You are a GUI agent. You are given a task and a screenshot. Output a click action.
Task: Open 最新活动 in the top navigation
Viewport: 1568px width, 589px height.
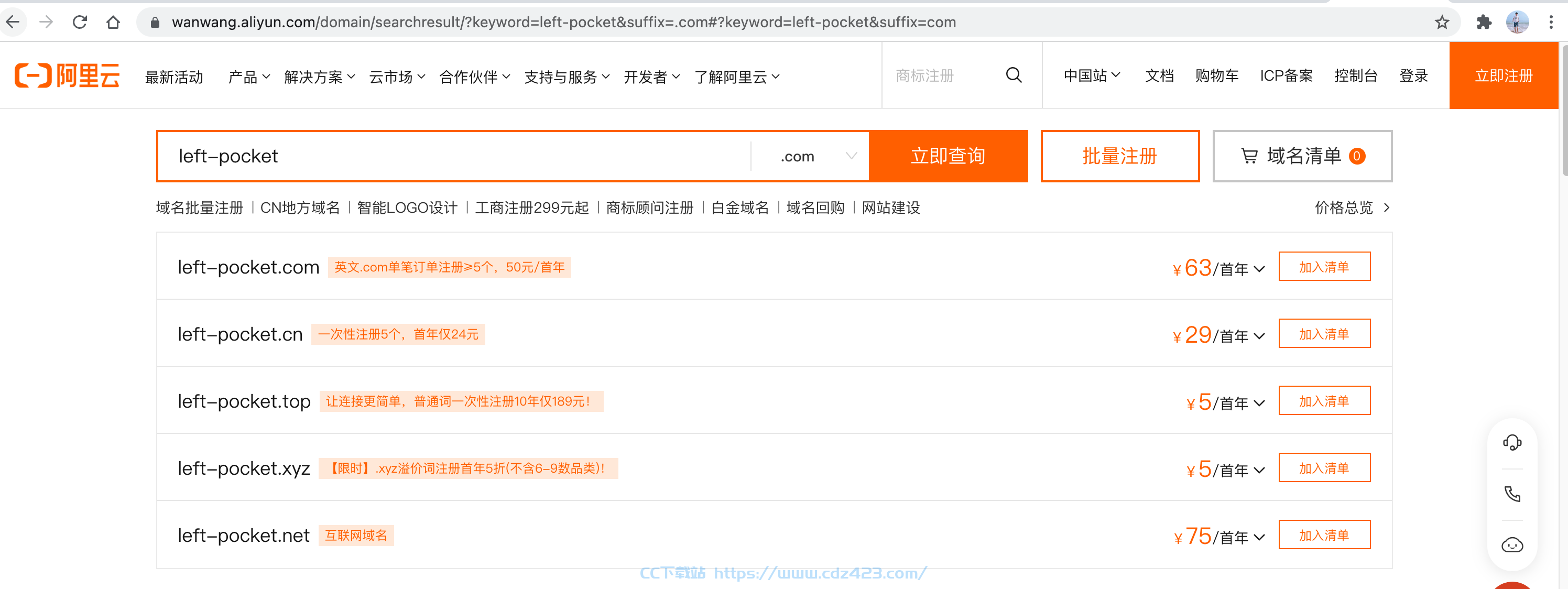click(174, 77)
